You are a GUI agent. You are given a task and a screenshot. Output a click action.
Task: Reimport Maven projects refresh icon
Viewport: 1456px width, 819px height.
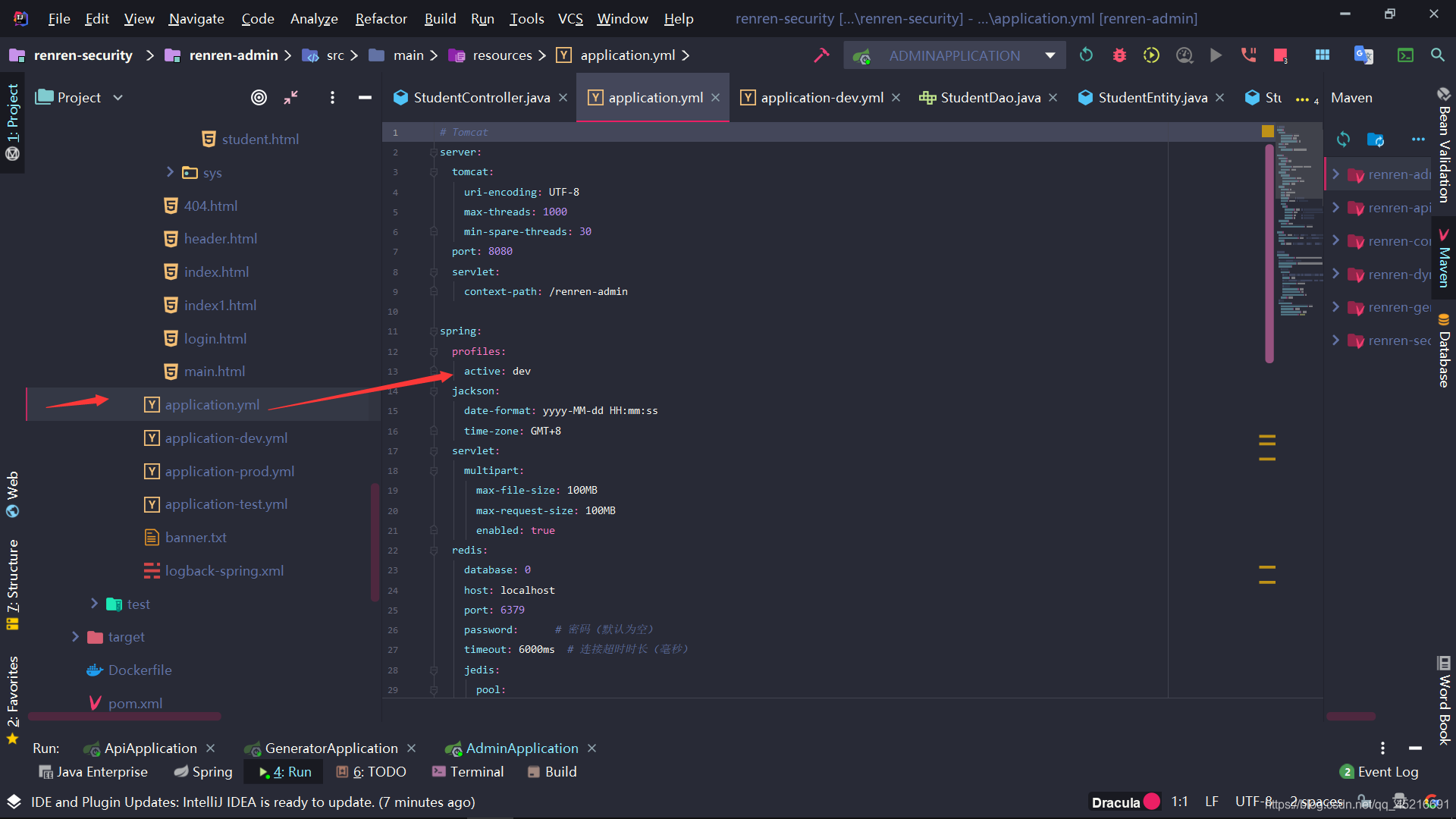point(1343,140)
